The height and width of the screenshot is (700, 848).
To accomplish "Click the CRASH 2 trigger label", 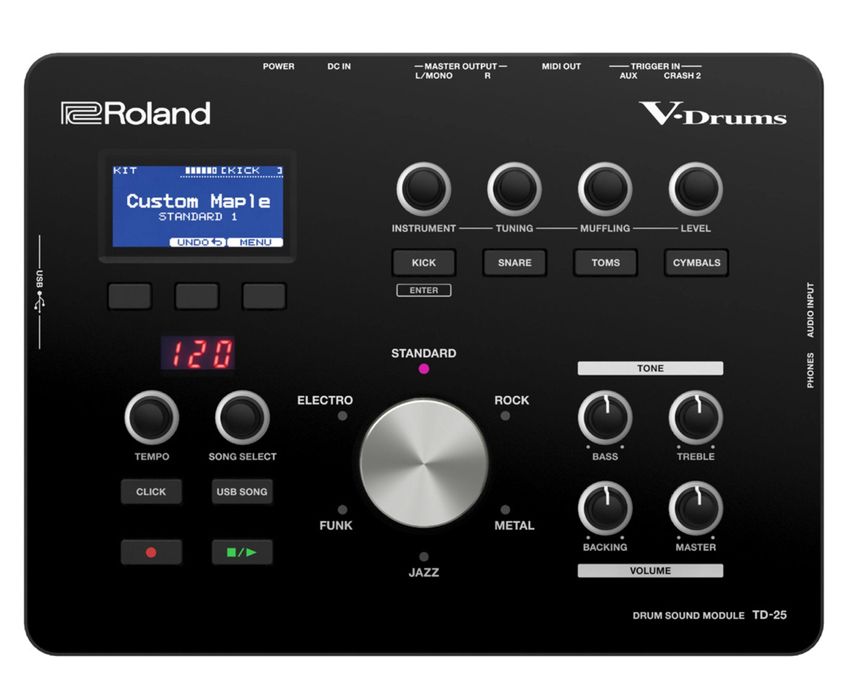I will (682, 76).
